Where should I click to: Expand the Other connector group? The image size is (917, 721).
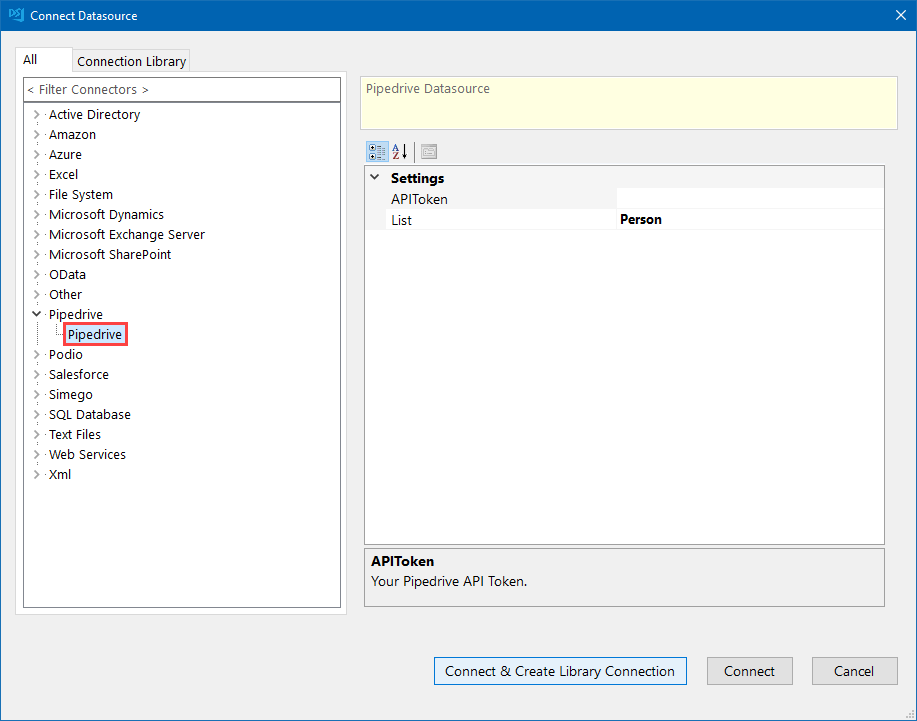(x=36, y=295)
